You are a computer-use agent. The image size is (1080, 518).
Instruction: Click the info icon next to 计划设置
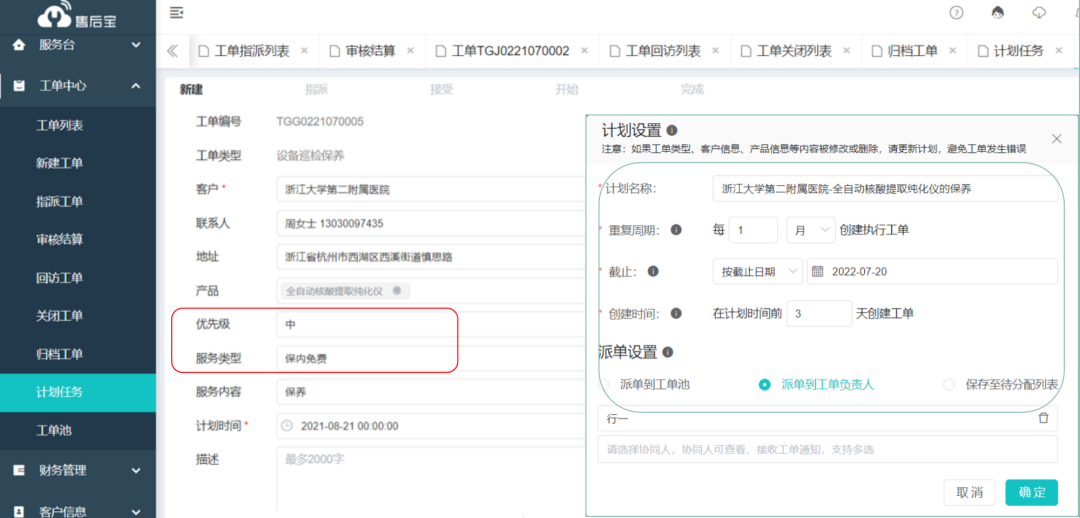click(x=672, y=130)
